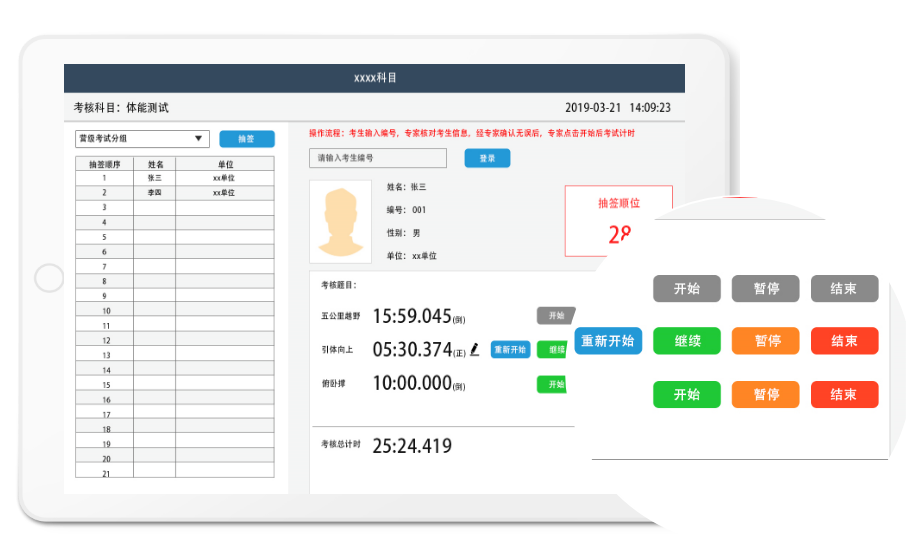
Task: Click the blue 抽签 button
Action: pos(247,139)
